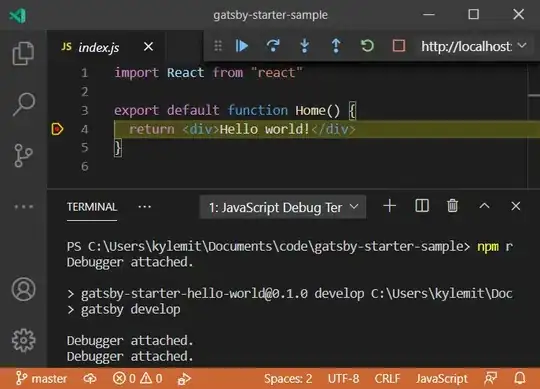540x389 pixels.
Task: Stop debugging with the red square
Action: [x=399, y=46]
